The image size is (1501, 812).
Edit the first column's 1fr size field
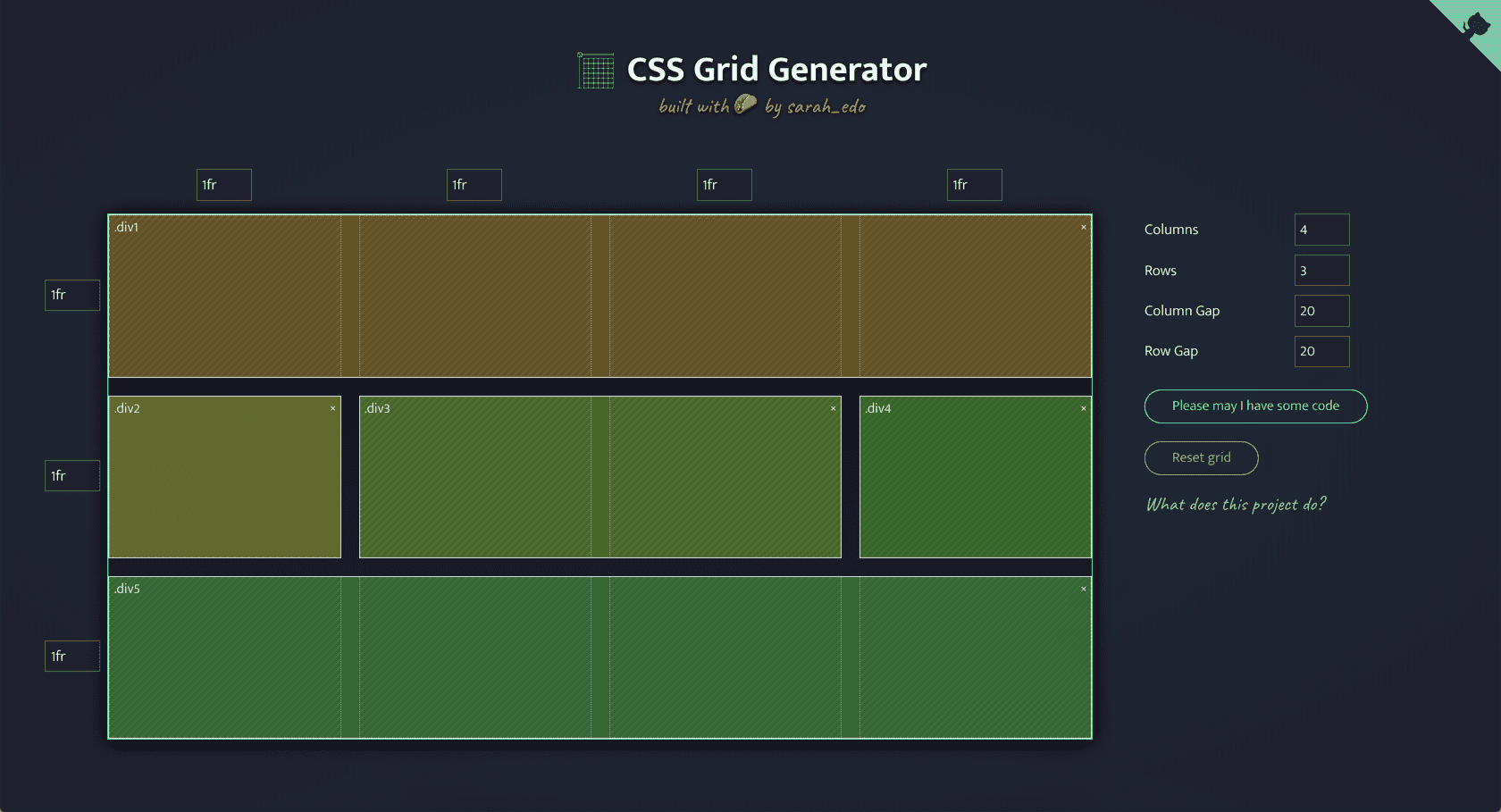[224, 185]
